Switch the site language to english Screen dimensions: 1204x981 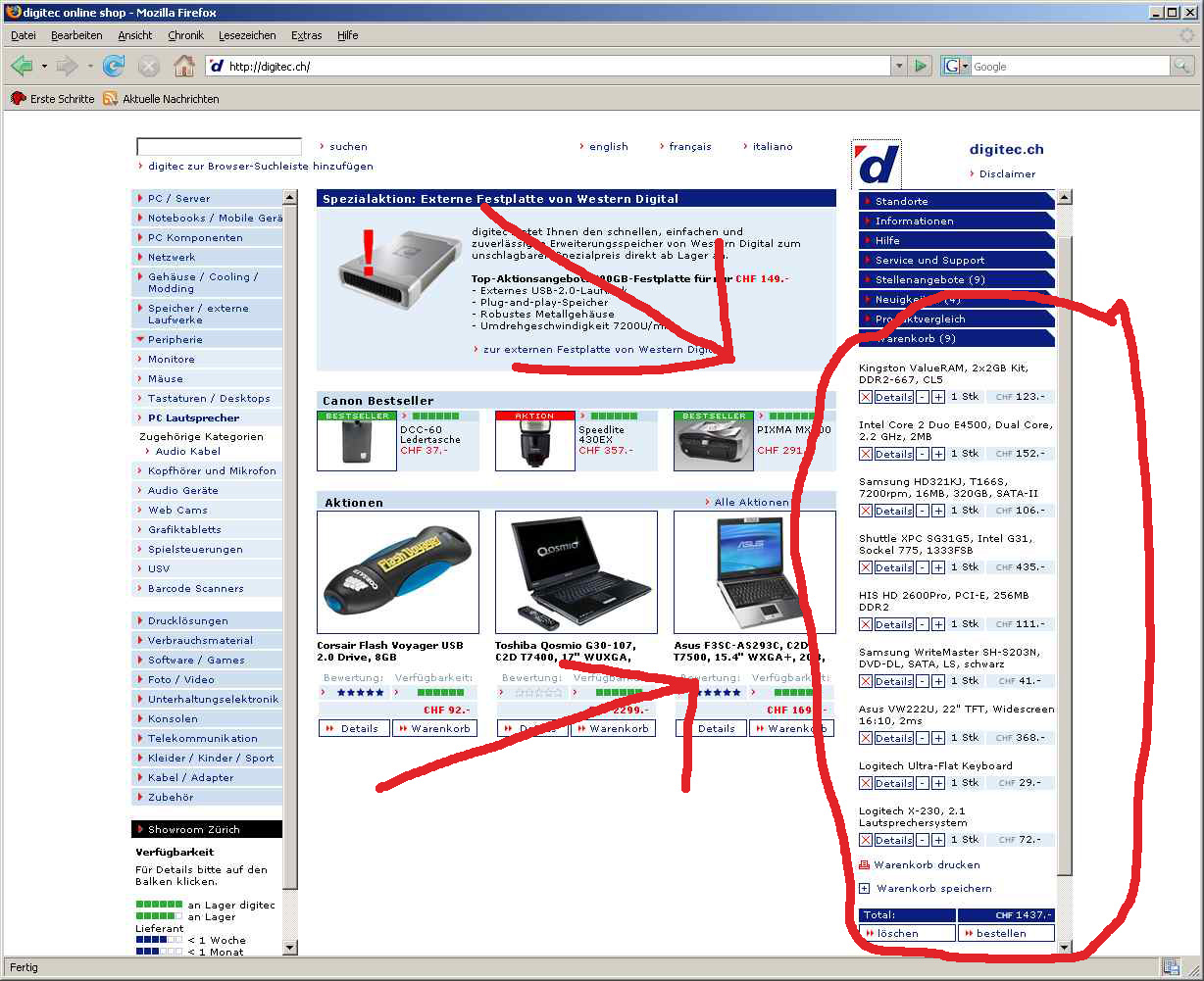click(608, 147)
